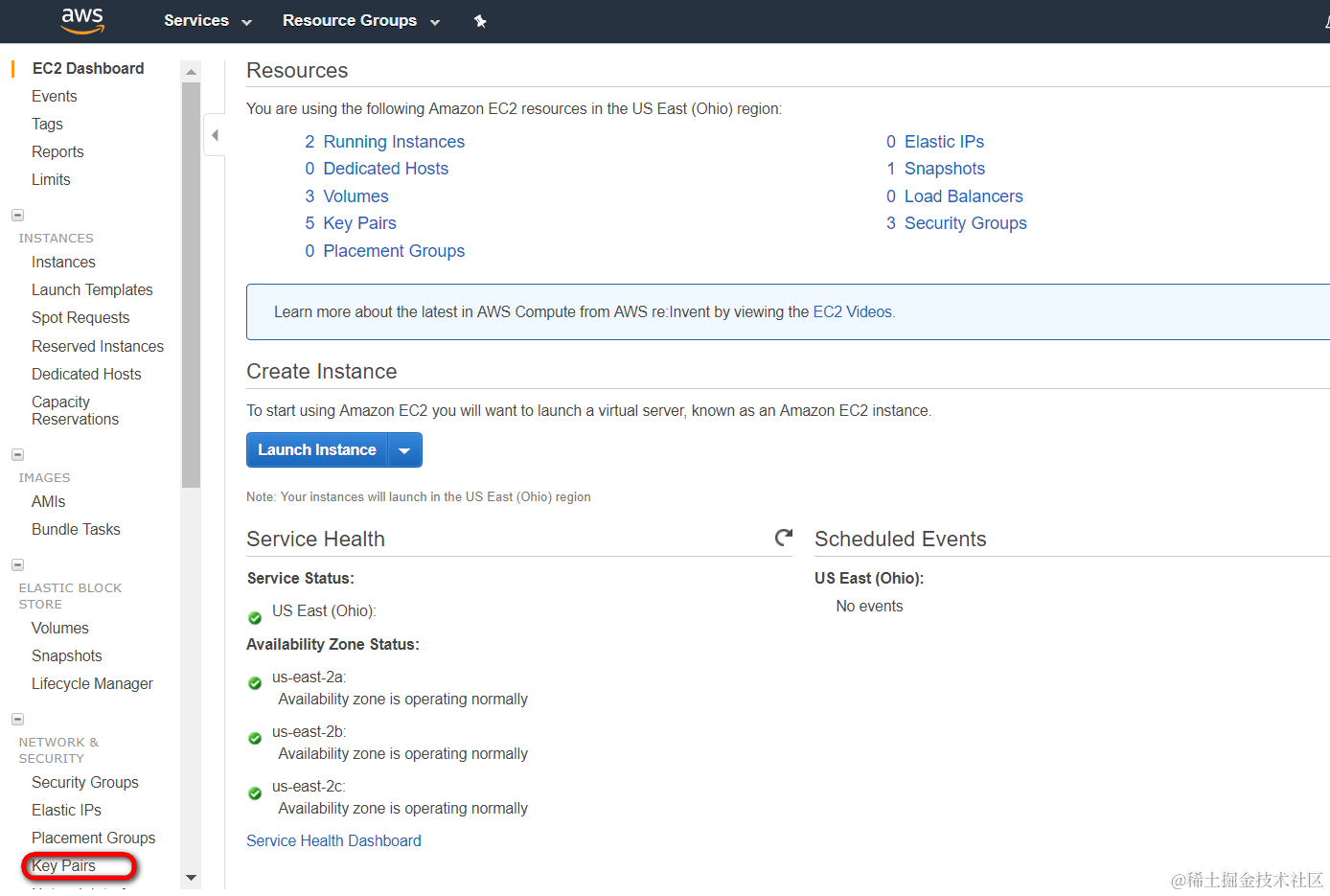The image size is (1330, 896).
Task: Open the Resource Groups dropdown menu
Action: [360, 21]
